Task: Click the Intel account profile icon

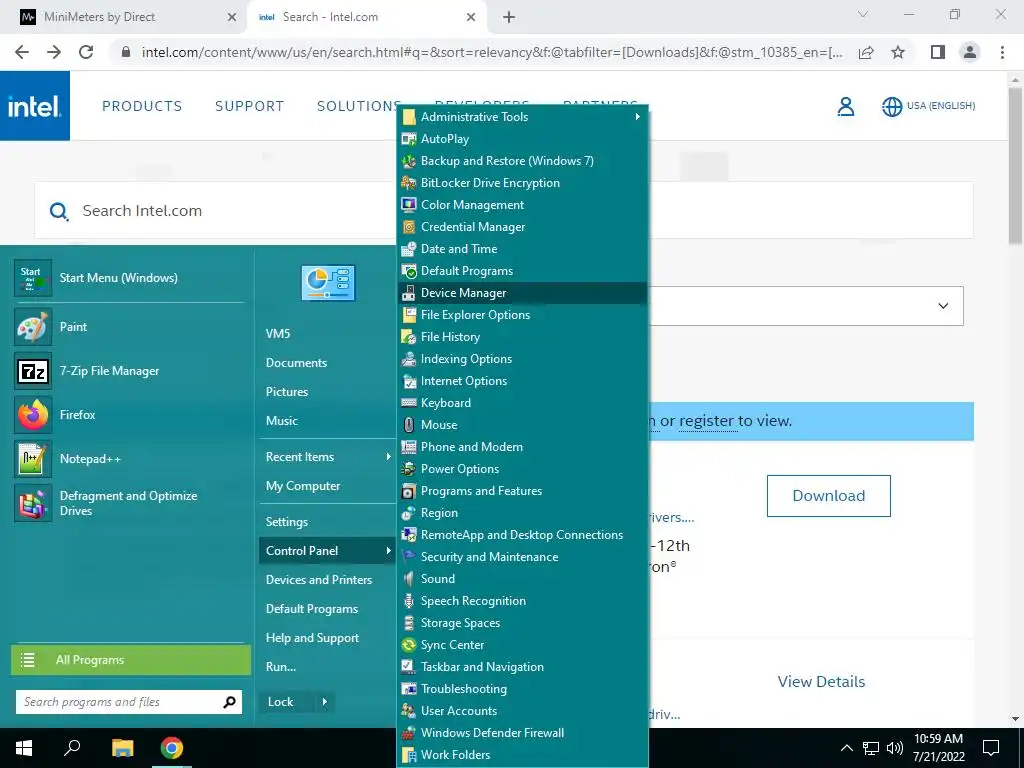Action: 846,106
